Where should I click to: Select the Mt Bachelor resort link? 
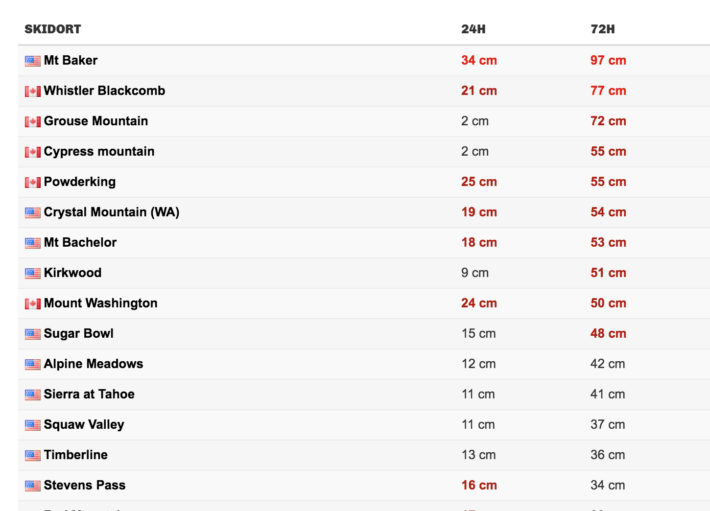click(x=80, y=242)
